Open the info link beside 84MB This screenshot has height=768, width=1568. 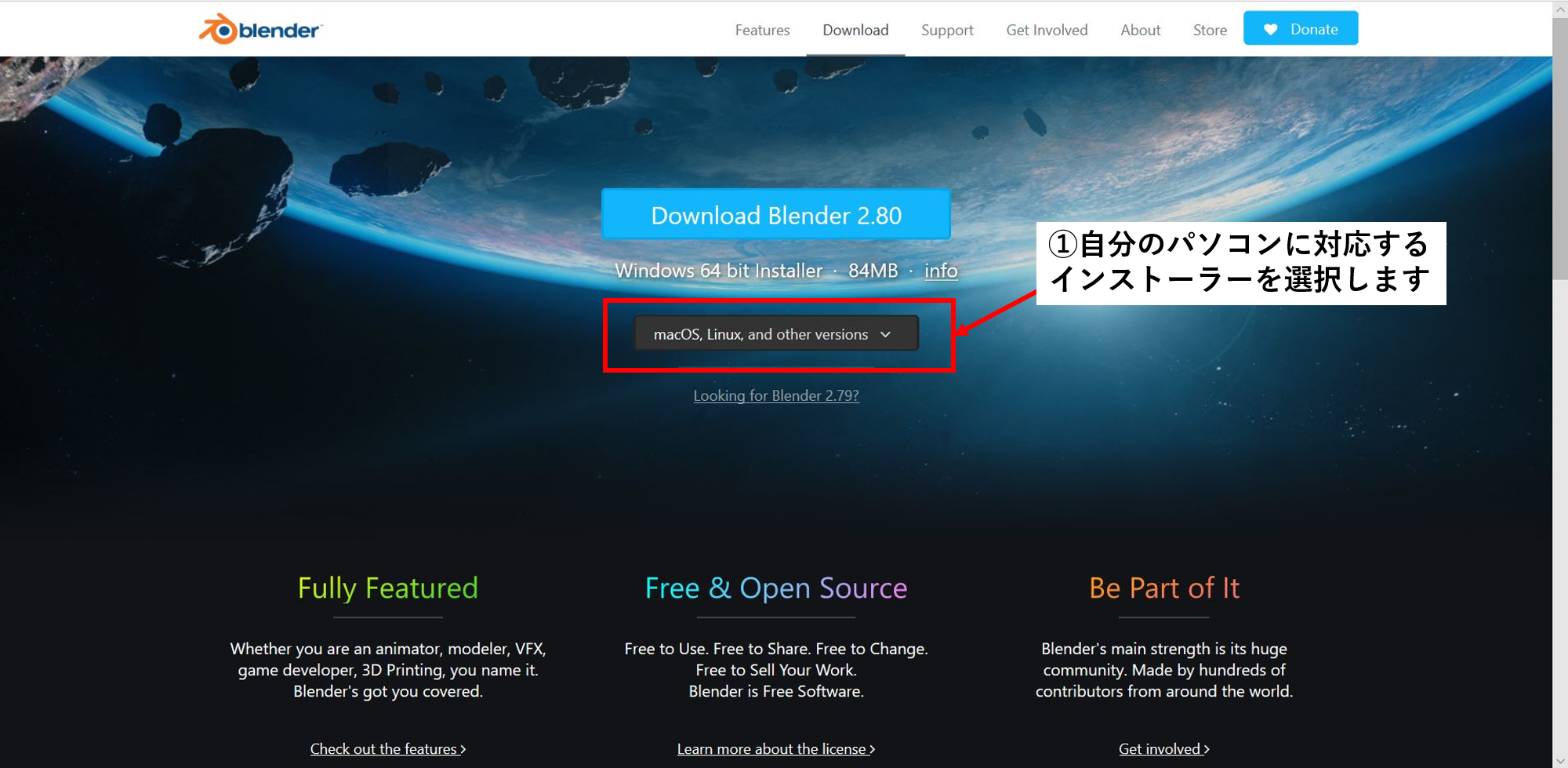[941, 271]
